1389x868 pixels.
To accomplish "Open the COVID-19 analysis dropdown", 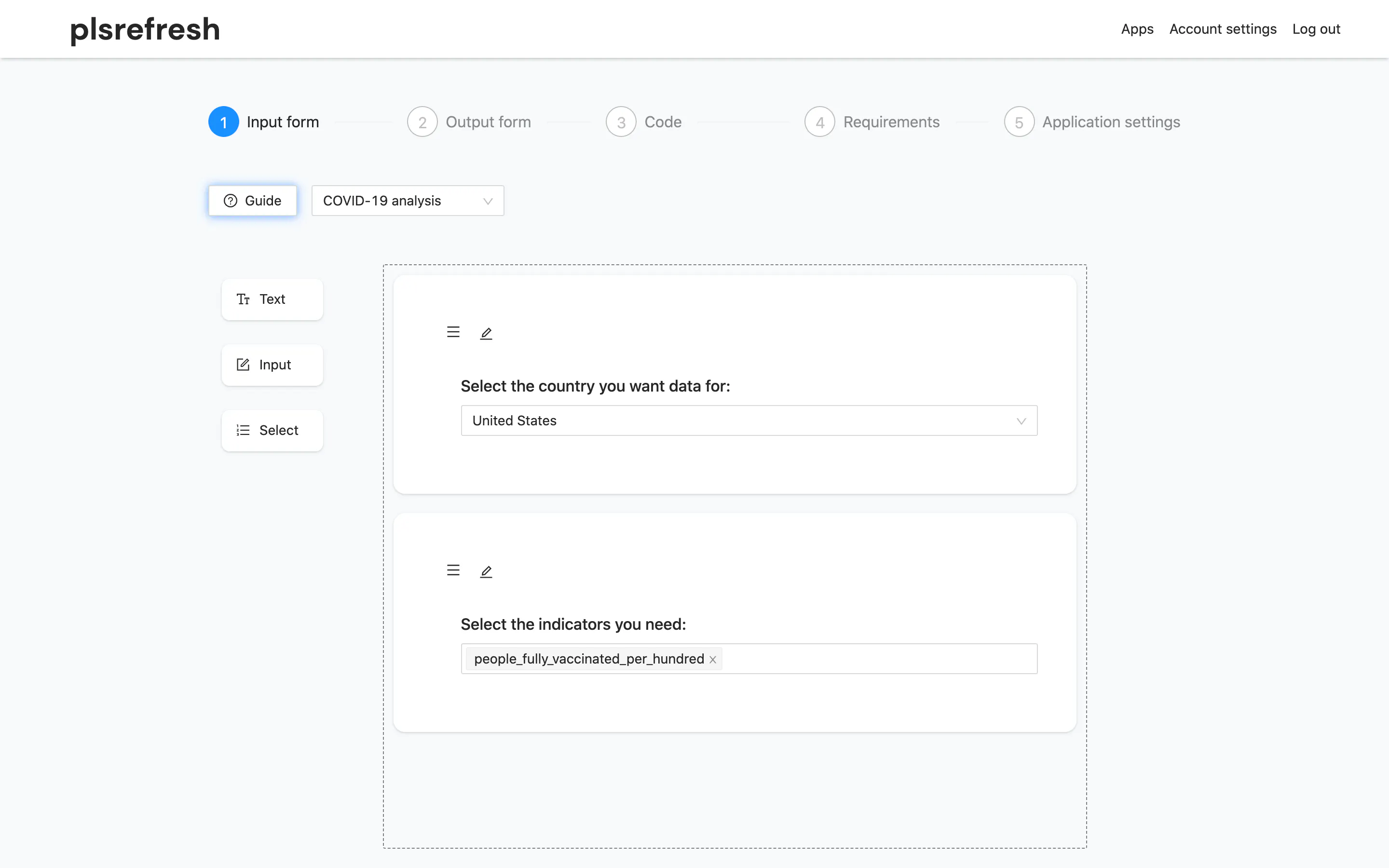I will pos(408,200).
